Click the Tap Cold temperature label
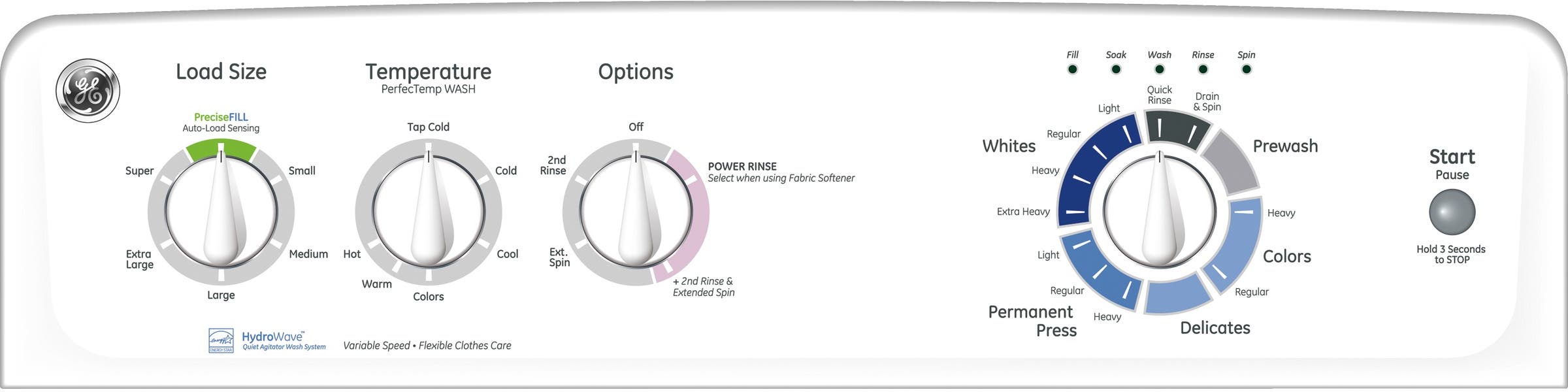The image size is (1568, 392). tap(429, 127)
